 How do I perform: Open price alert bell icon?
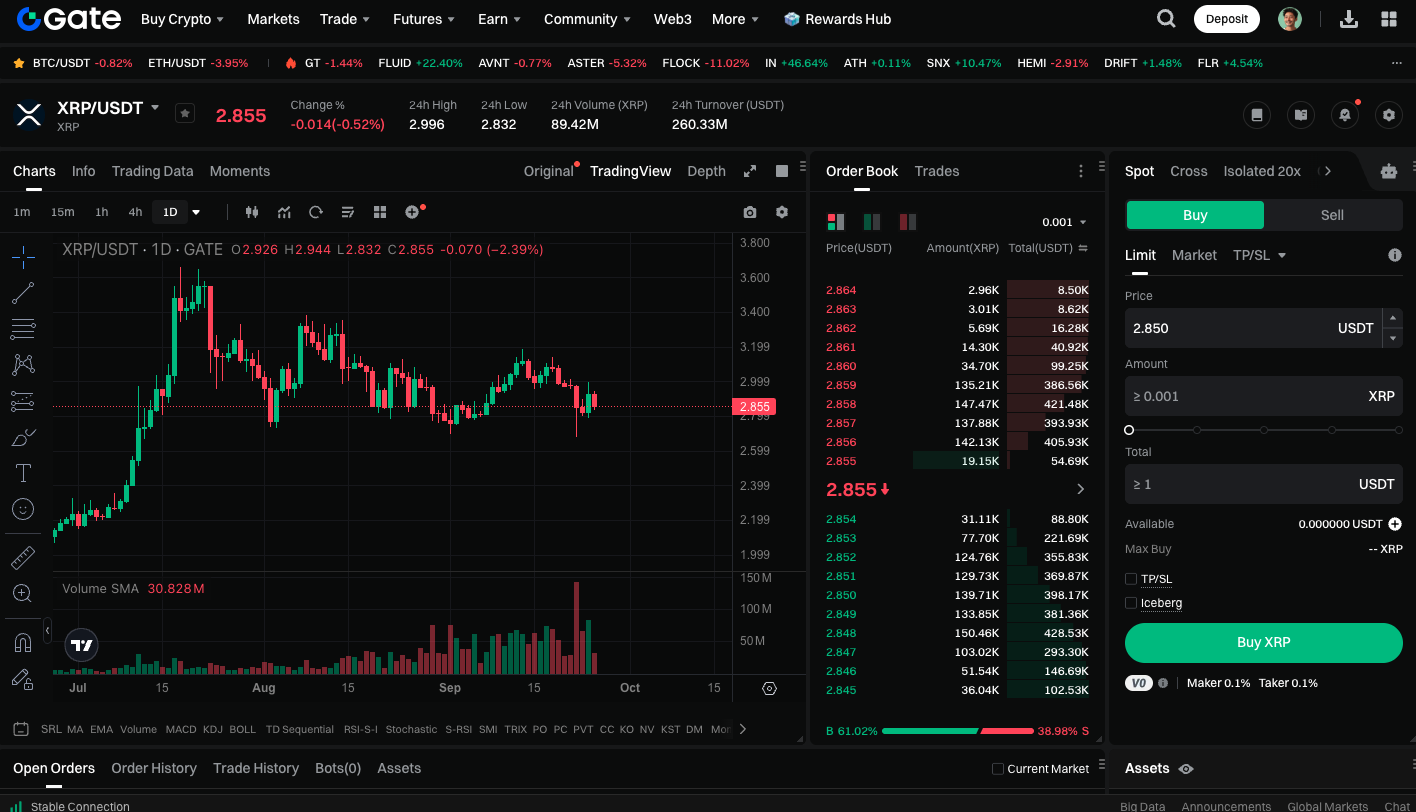point(1345,115)
